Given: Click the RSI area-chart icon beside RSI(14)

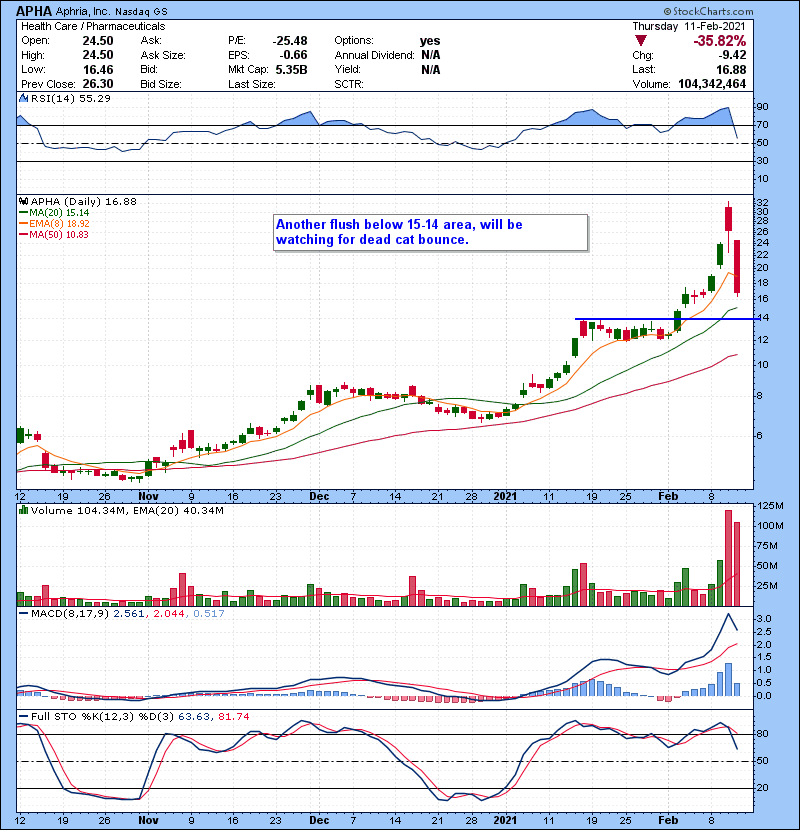Looking at the screenshot, I should [x=23, y=98].
